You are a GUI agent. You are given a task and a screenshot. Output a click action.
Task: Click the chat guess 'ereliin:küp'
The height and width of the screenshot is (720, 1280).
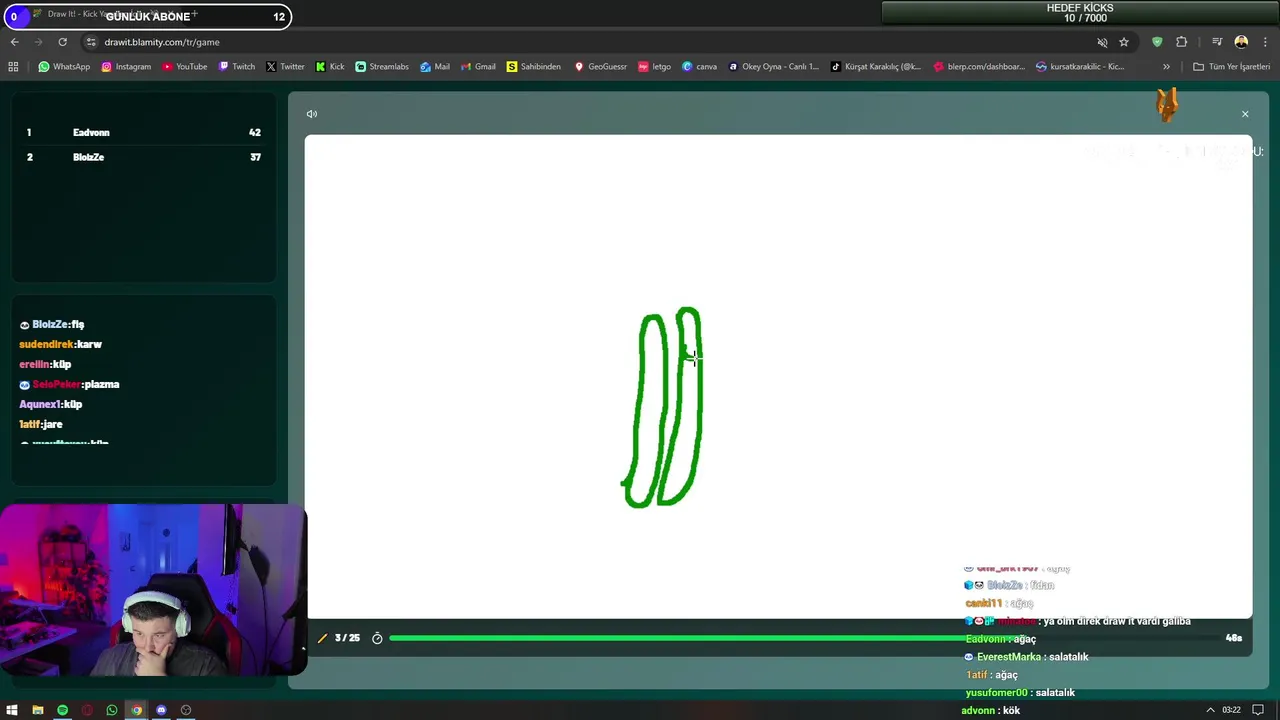pyautogui.click(x=45, y=364)
